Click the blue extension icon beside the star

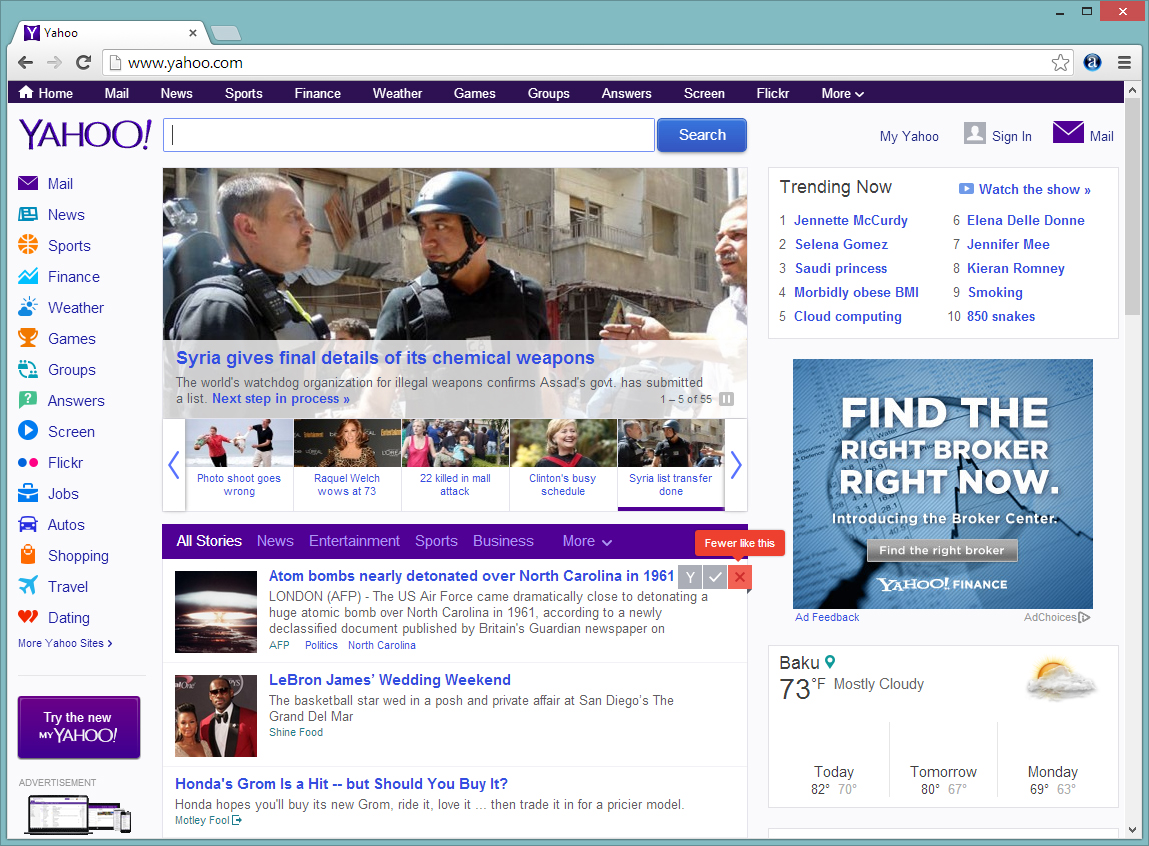coord(1092,63)
